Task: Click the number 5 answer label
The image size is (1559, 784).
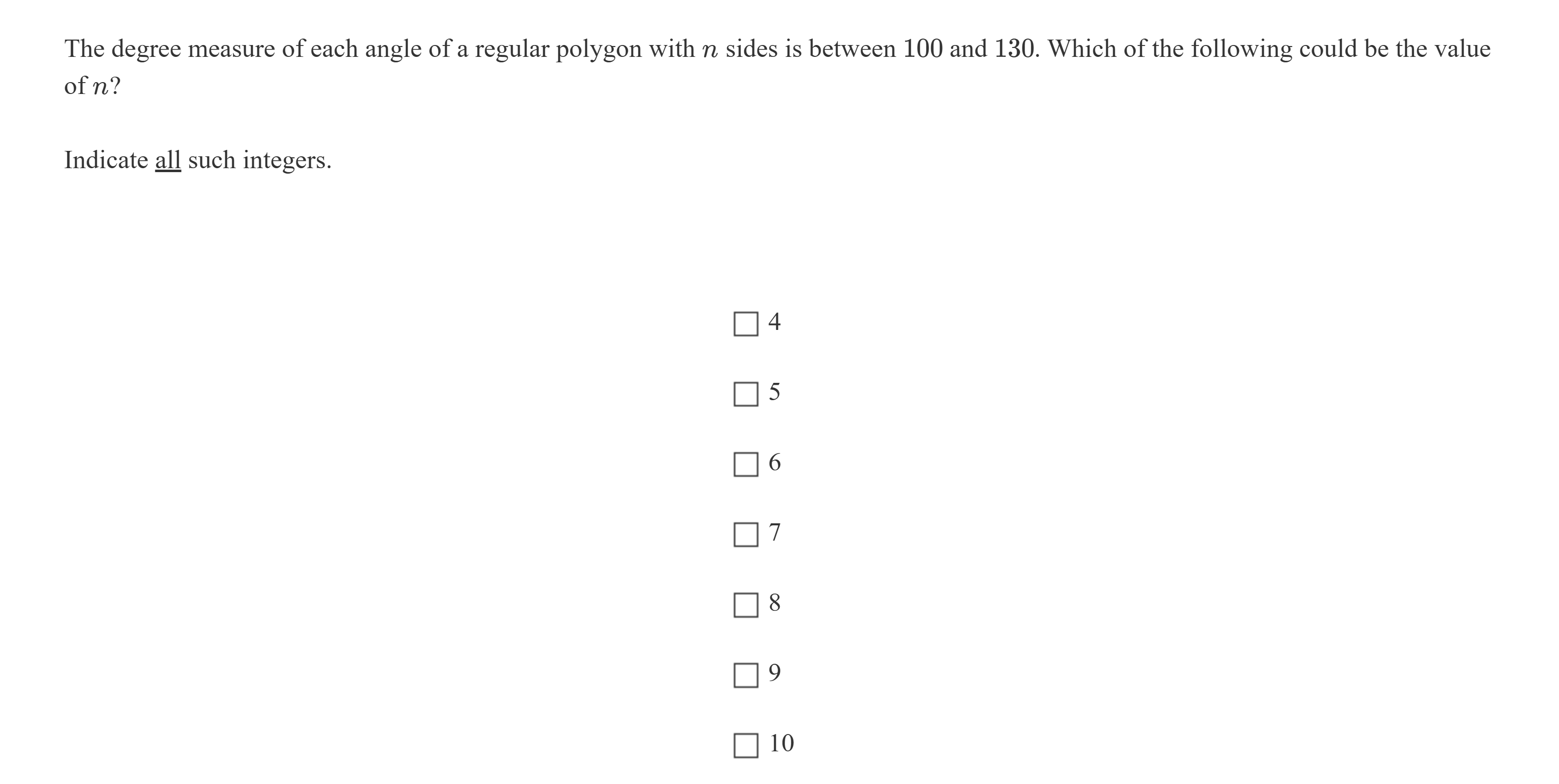Action: tap(774, 392)
